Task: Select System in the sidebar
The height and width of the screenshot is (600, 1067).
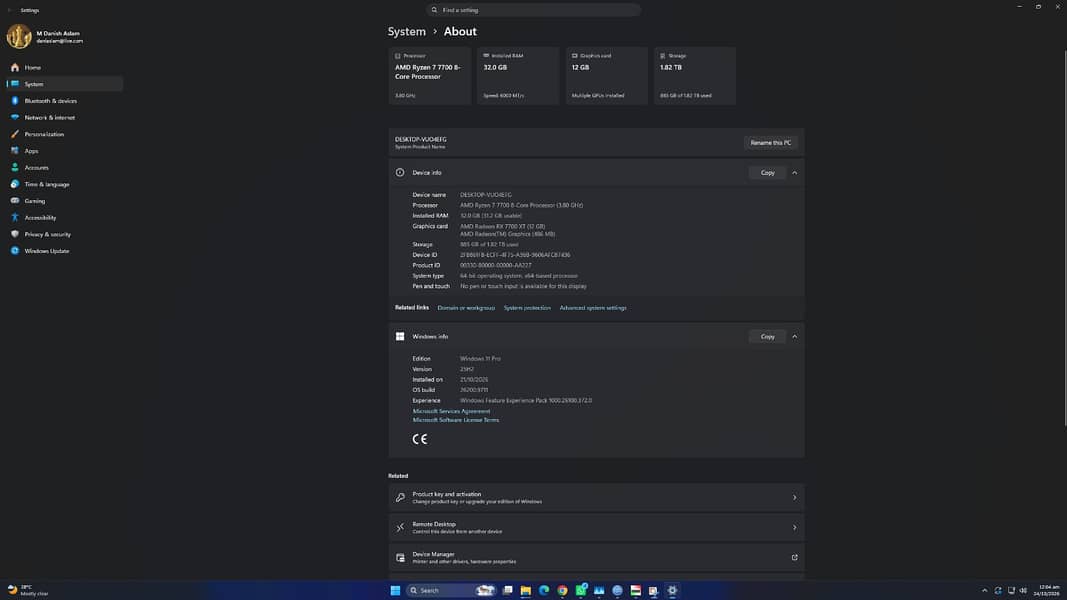Action: 65,84
